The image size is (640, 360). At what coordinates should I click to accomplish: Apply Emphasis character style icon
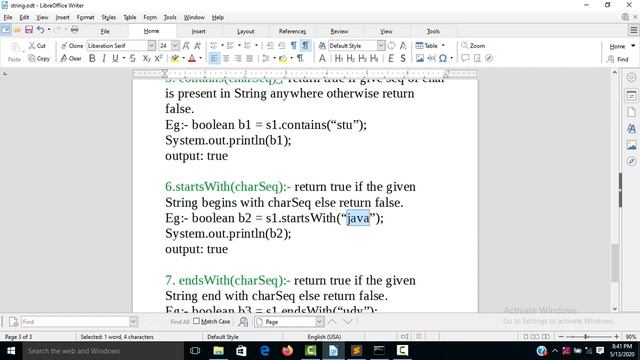click(x=391, y=58)
